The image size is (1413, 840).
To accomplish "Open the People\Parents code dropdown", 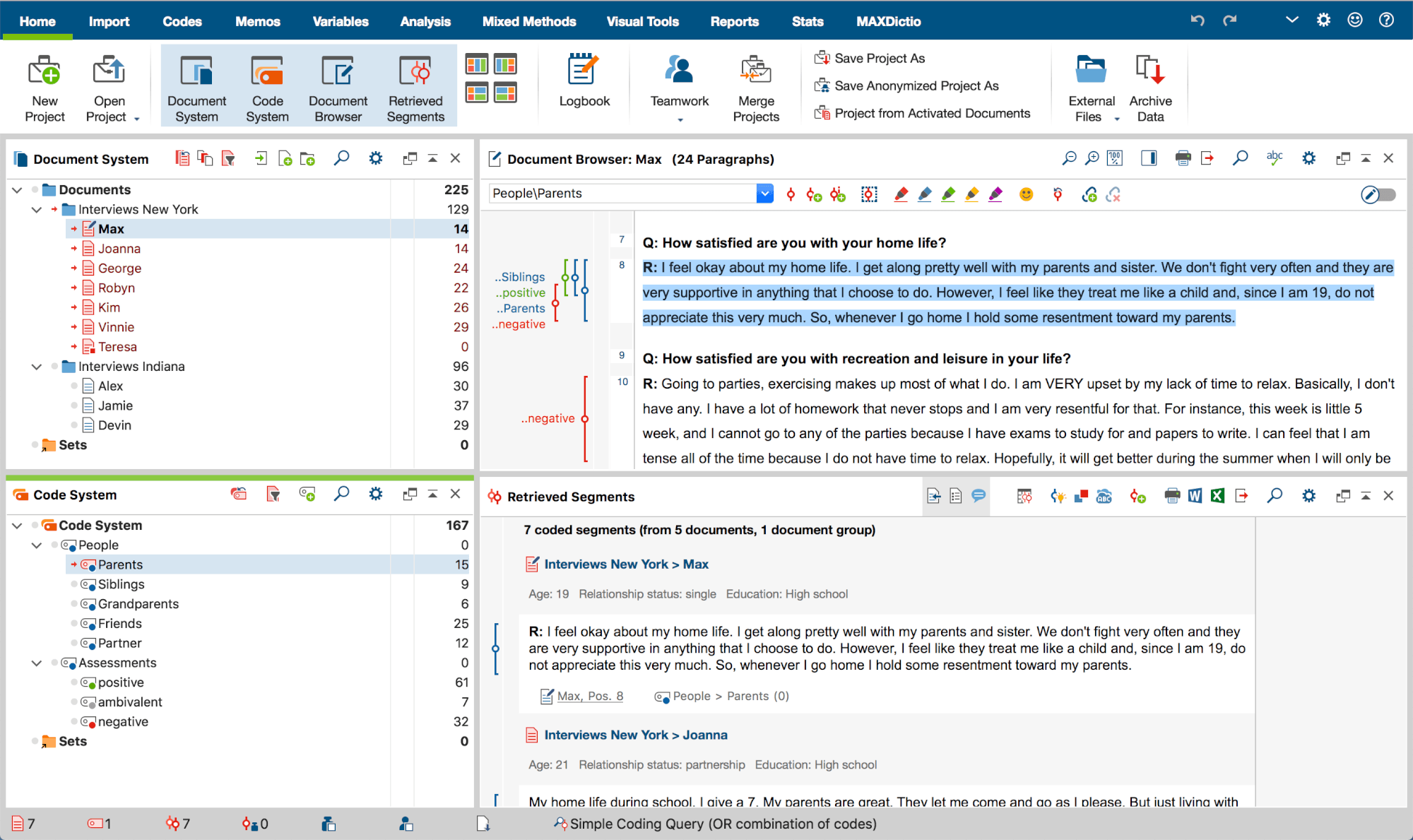I will (x=764, y=194).
